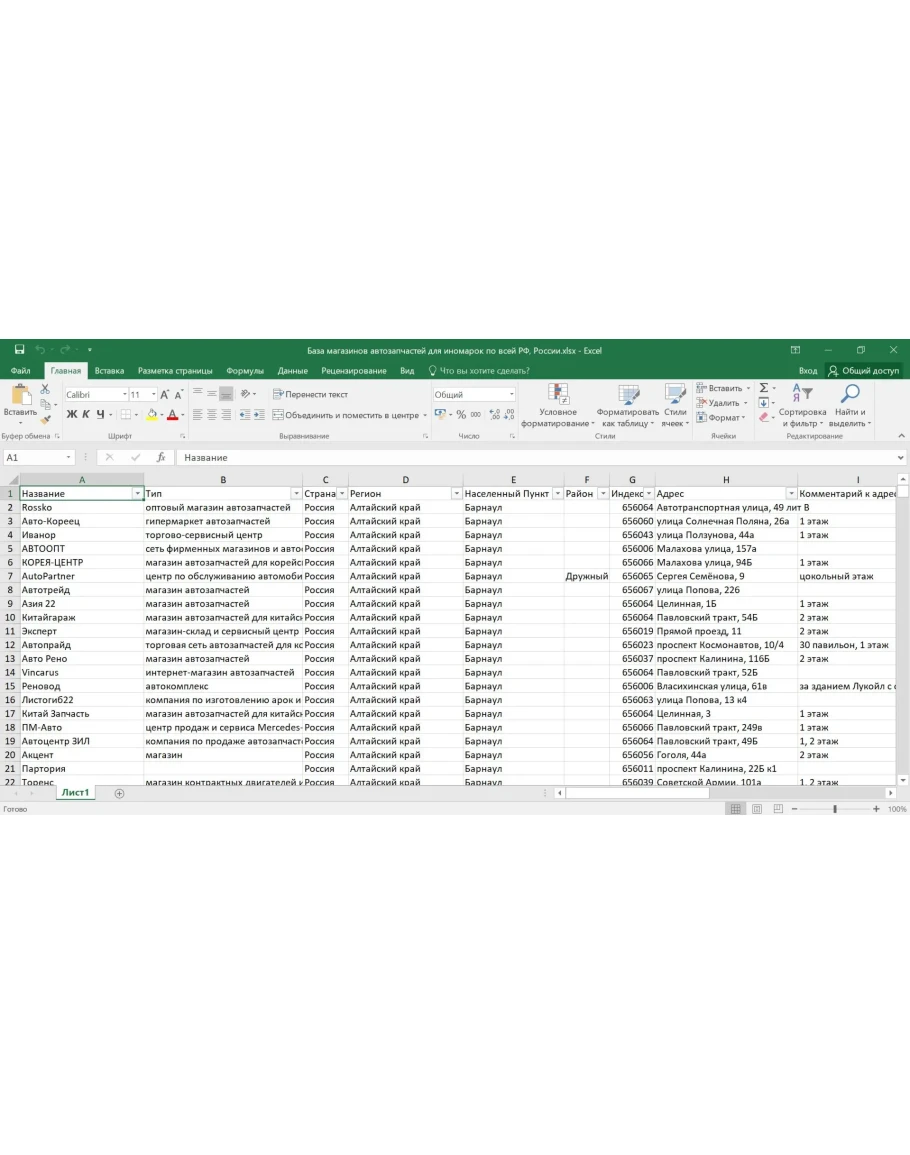
Task: Open filter dropdown for Название column
Action: pos(137,494)
